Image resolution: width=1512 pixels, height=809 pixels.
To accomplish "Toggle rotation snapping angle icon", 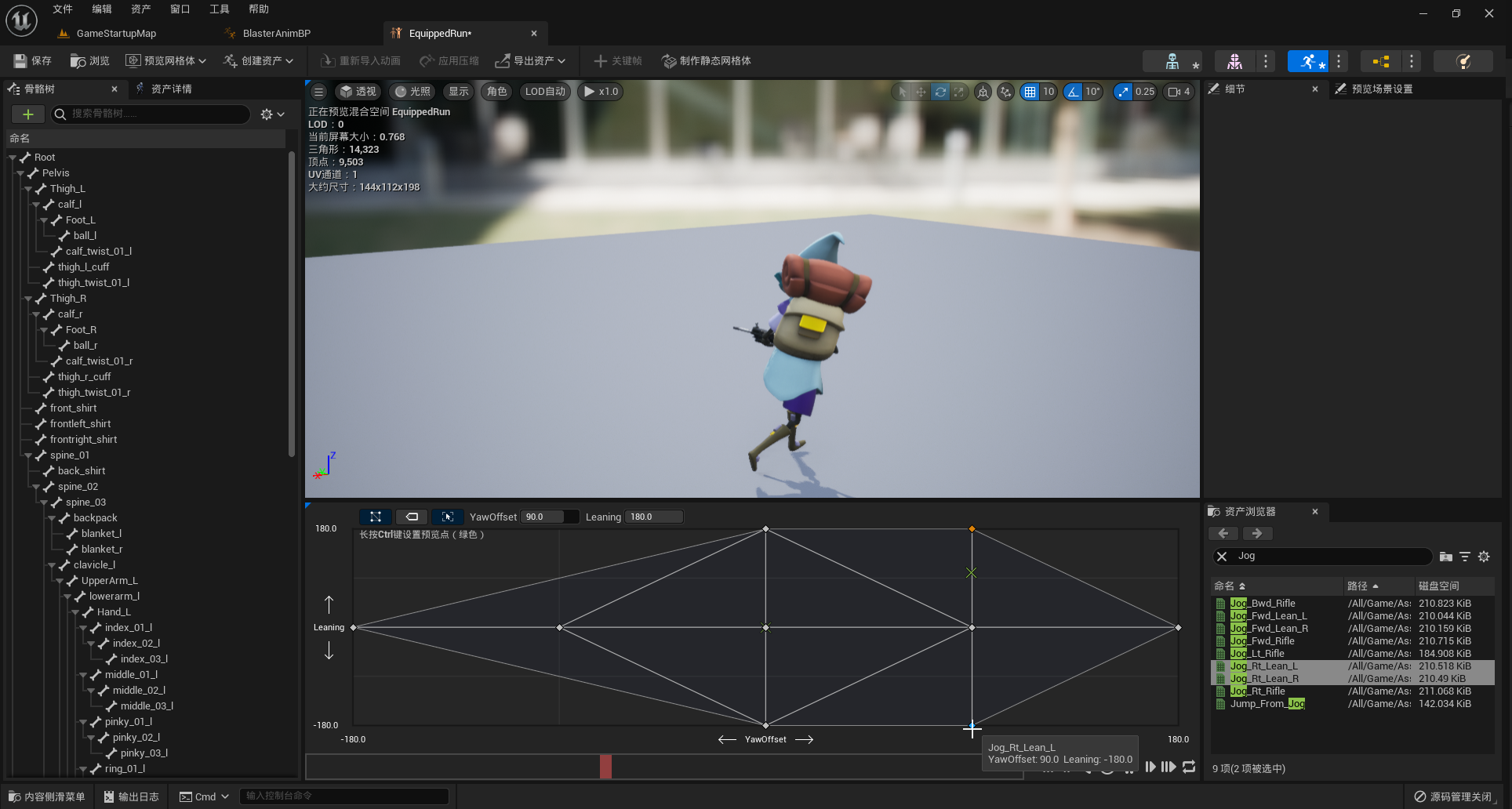I will pyautogui.click(x=1073, y=92).
